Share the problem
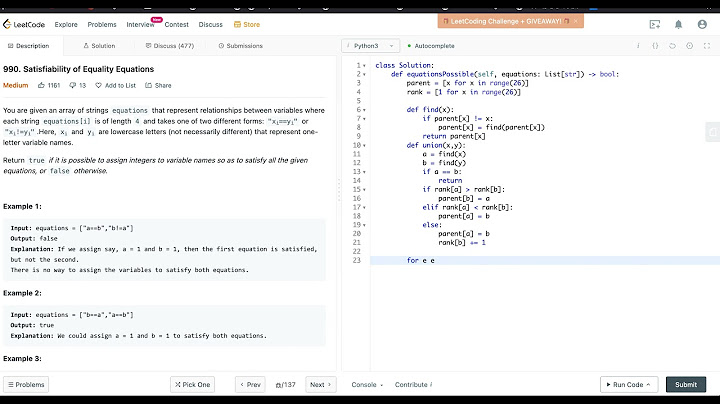 click(158, 85)
